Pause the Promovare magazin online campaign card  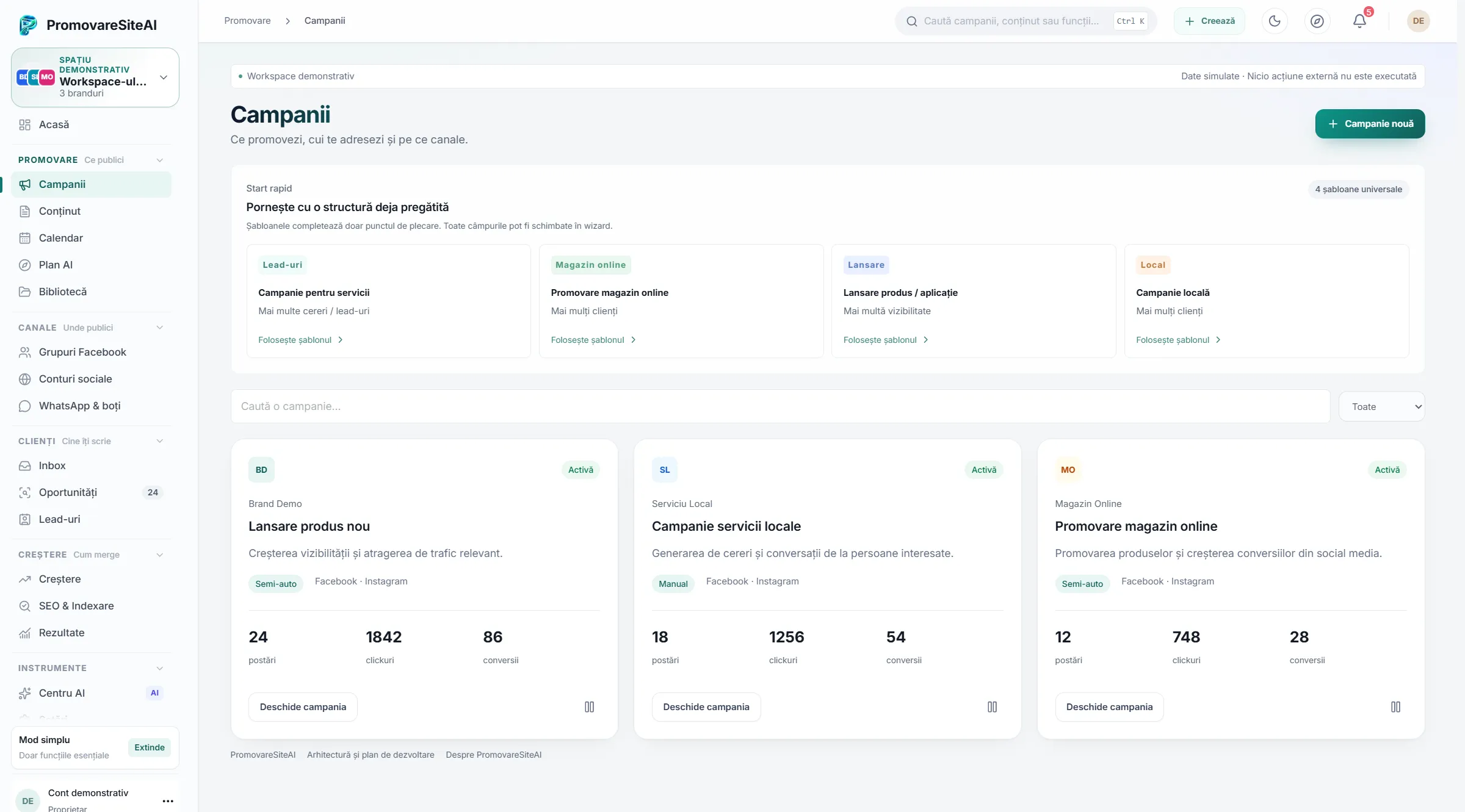pos(1395,707)
